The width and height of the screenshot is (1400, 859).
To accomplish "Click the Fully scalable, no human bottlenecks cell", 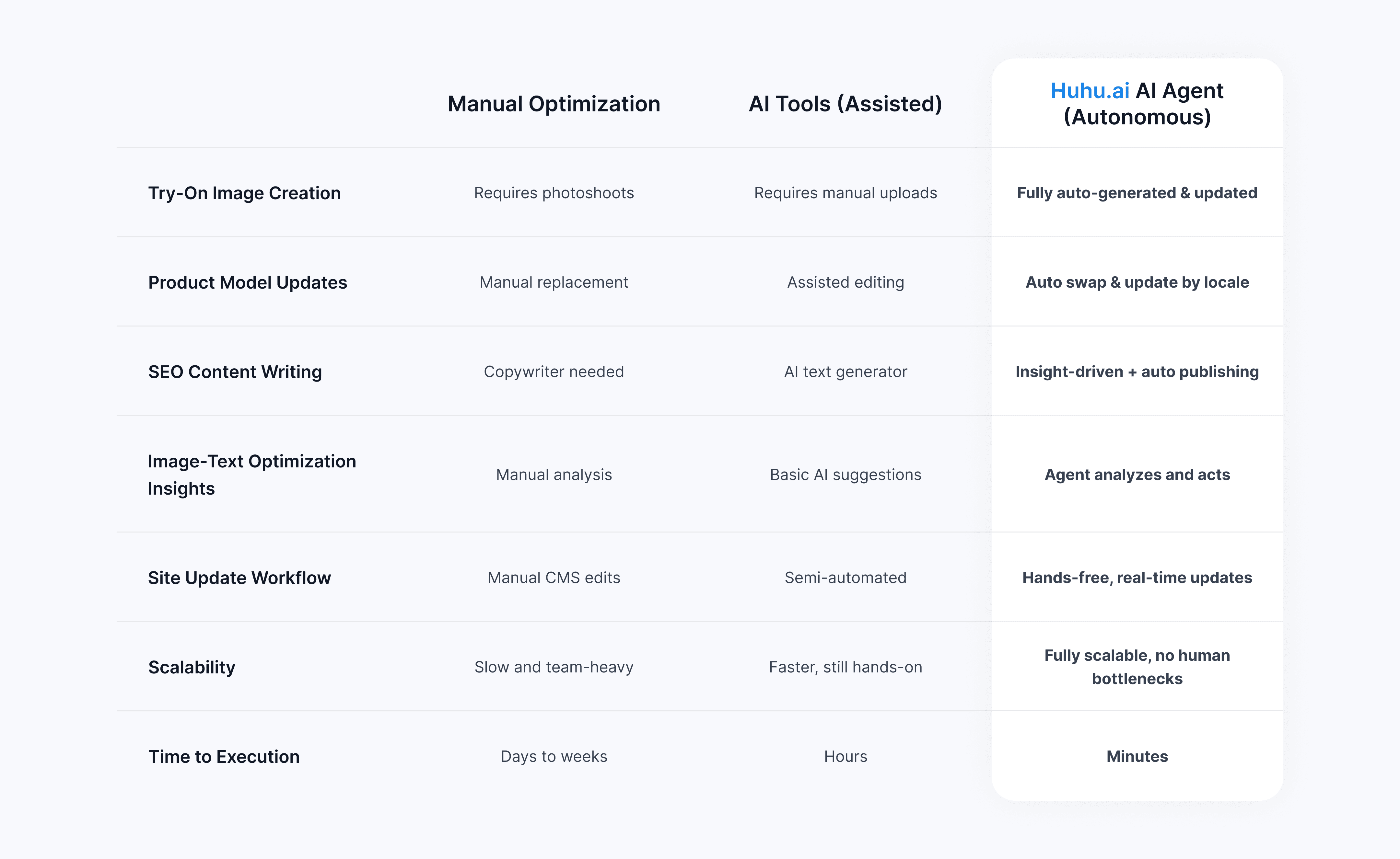I will 1137,667.
